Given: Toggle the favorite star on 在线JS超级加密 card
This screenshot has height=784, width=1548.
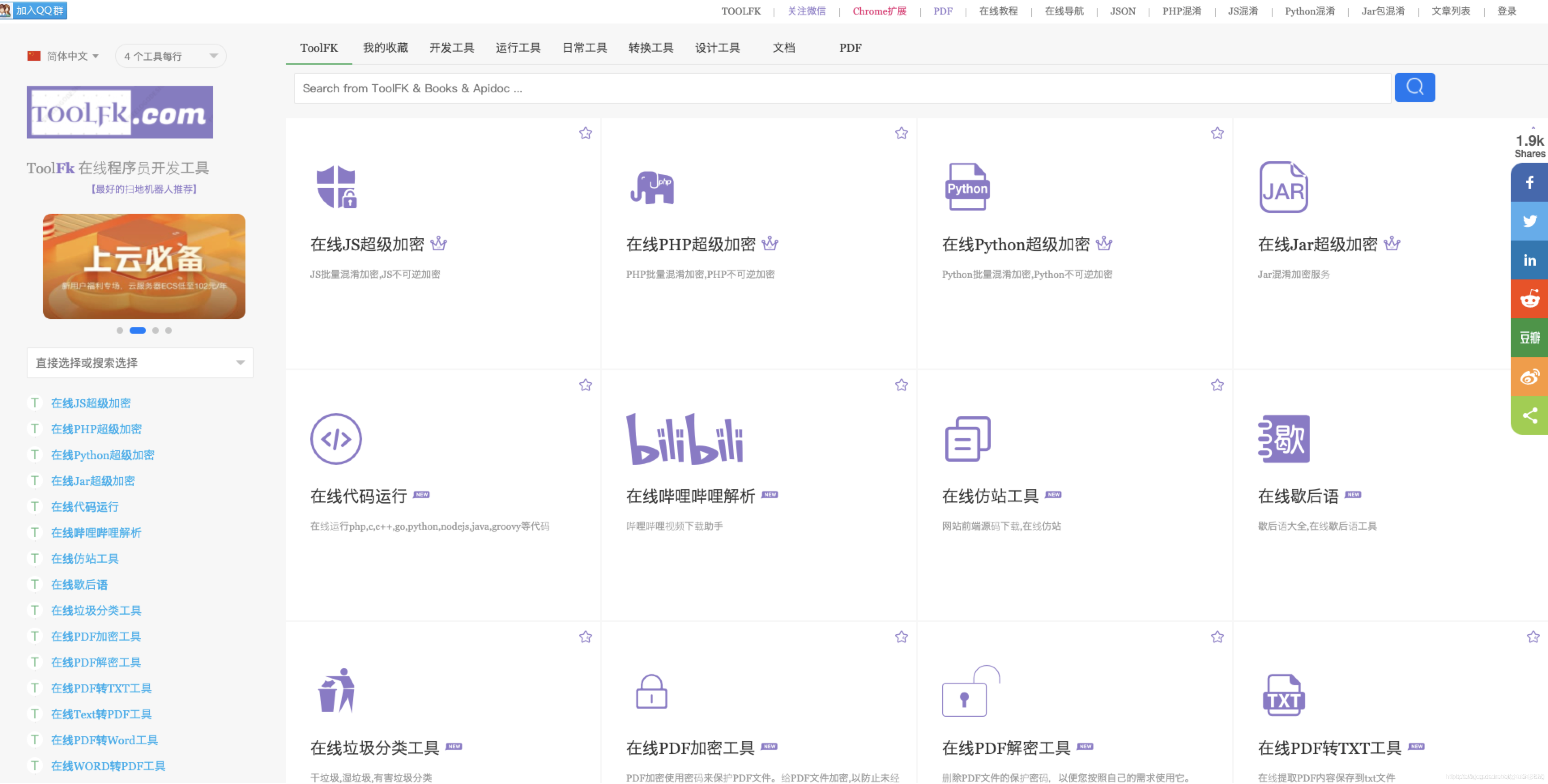Looking at the screenshot, I should tap(586, 133).
